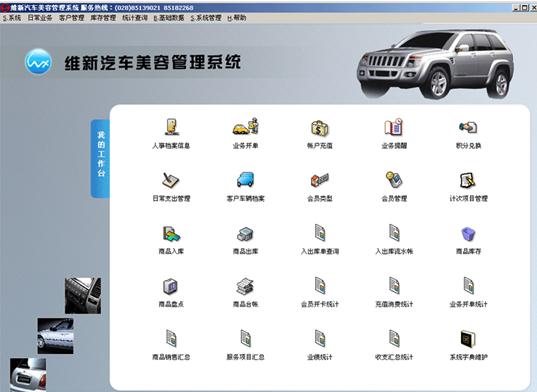The width and height of the screenshot is (537, 392).
Task: Open the 人事档案信息 icon
Action: 171,126
